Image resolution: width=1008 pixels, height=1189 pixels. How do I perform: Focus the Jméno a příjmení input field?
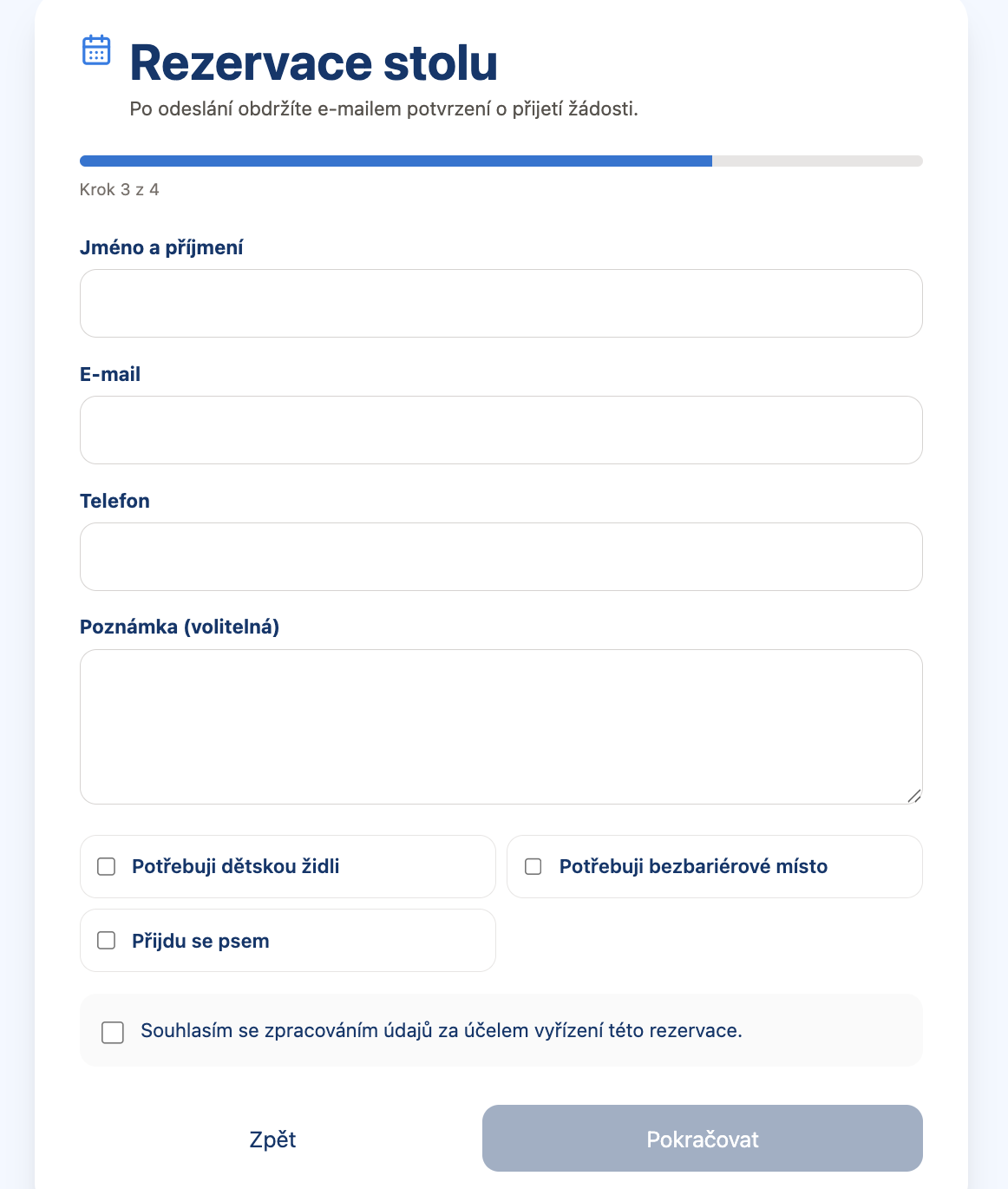click(501, 303)
